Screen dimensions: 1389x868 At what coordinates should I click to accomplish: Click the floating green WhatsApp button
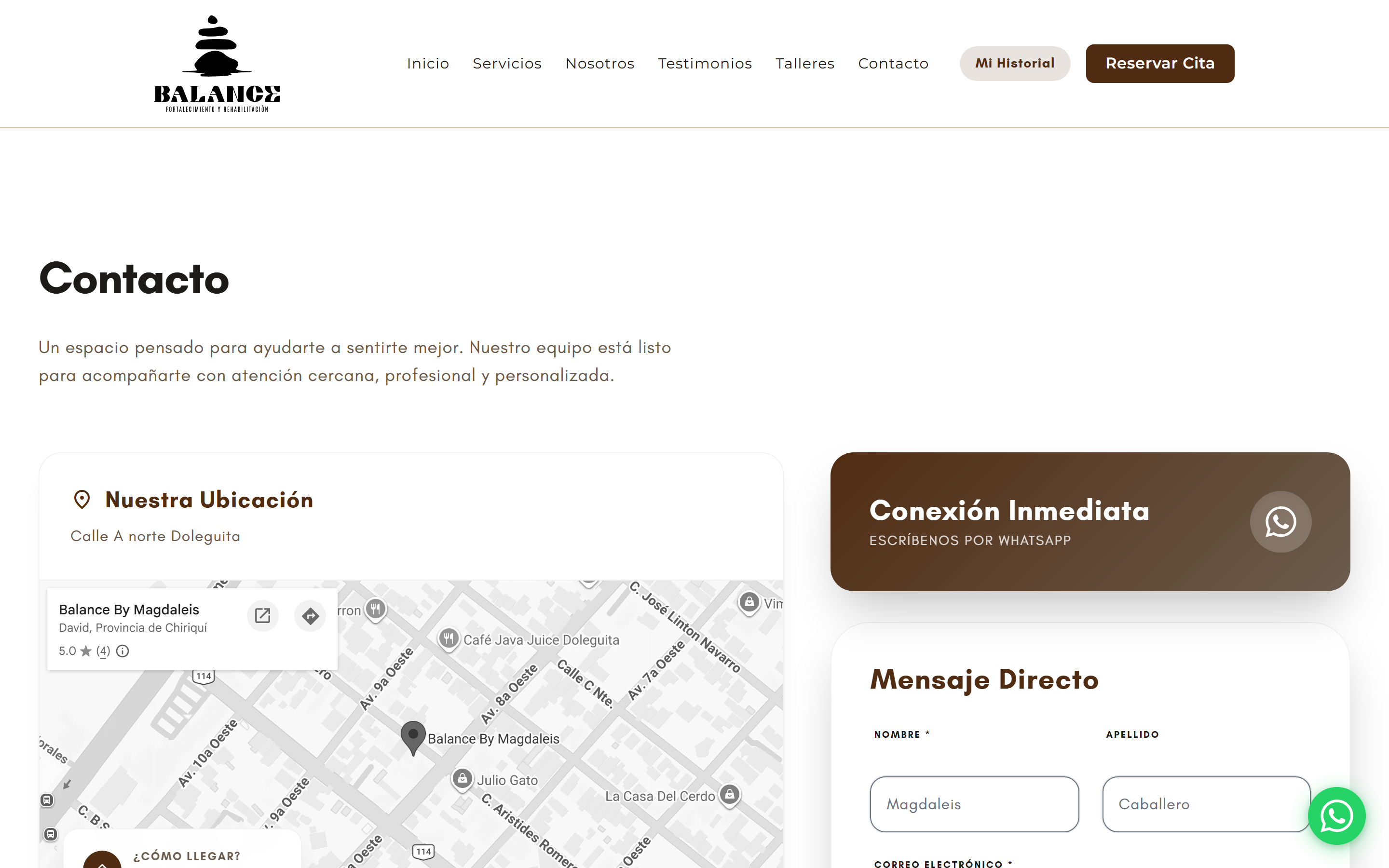[1337, 816]
